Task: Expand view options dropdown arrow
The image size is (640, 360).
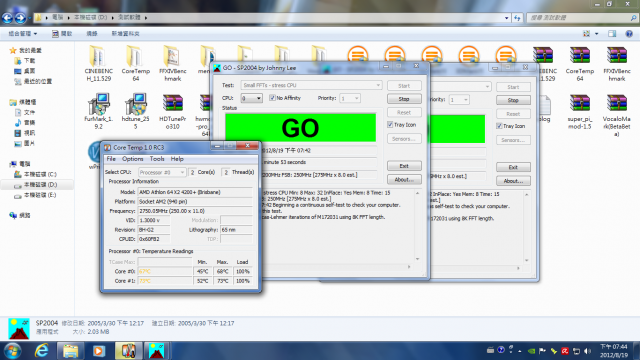Action: point(596,34)
